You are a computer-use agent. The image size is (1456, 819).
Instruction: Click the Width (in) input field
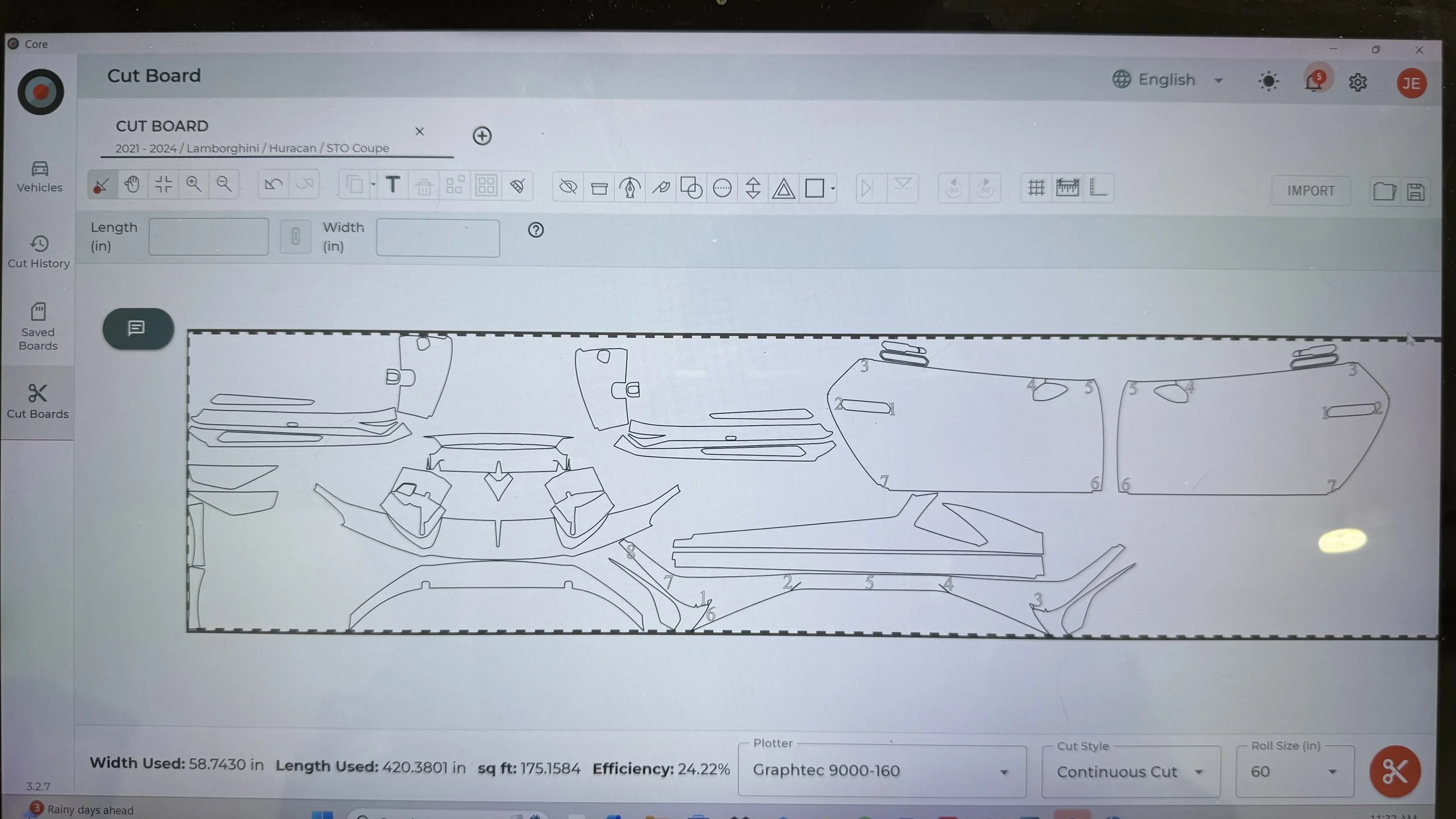point(438,238)
